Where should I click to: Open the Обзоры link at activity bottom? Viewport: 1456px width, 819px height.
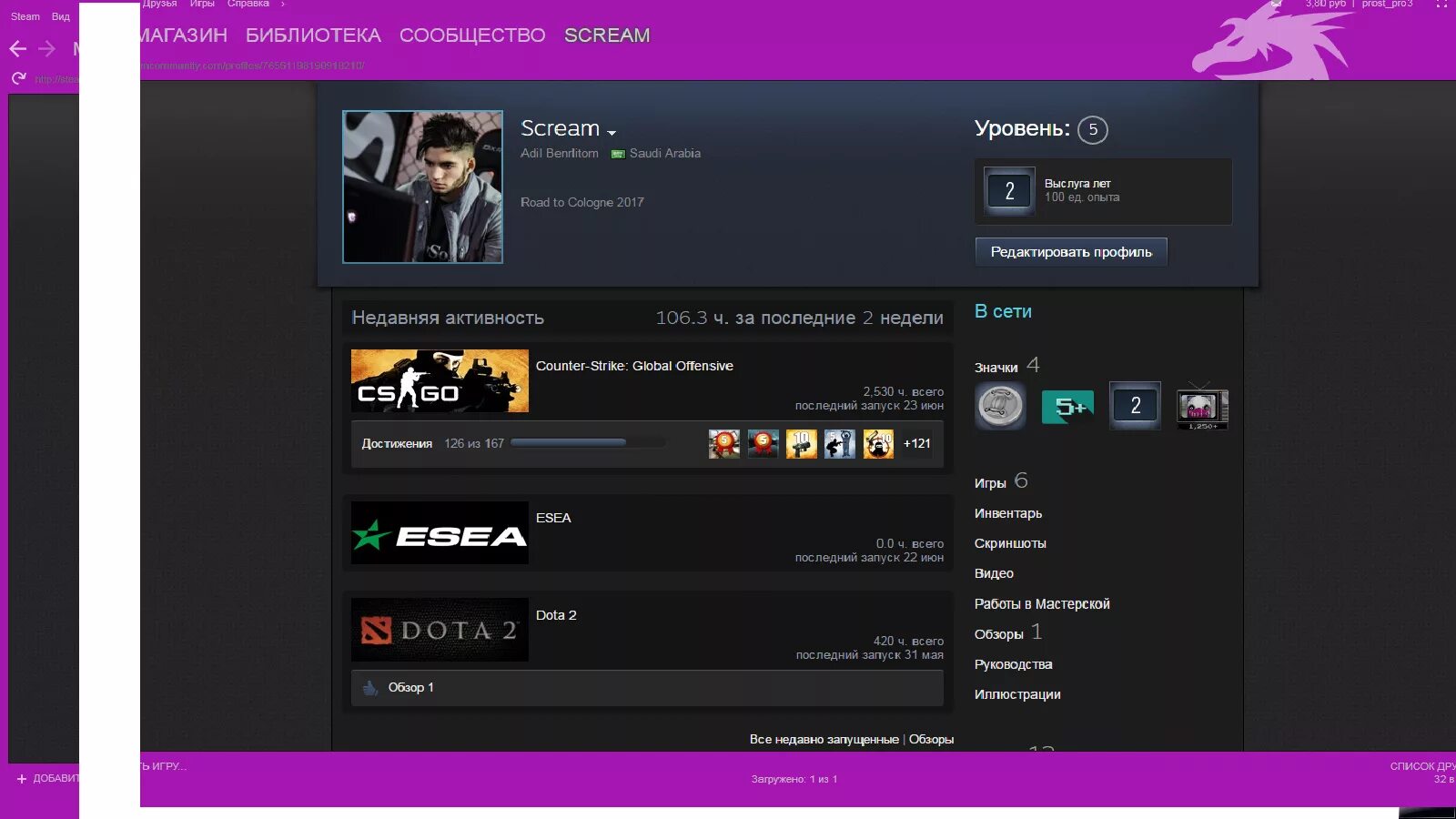[931, 740]
